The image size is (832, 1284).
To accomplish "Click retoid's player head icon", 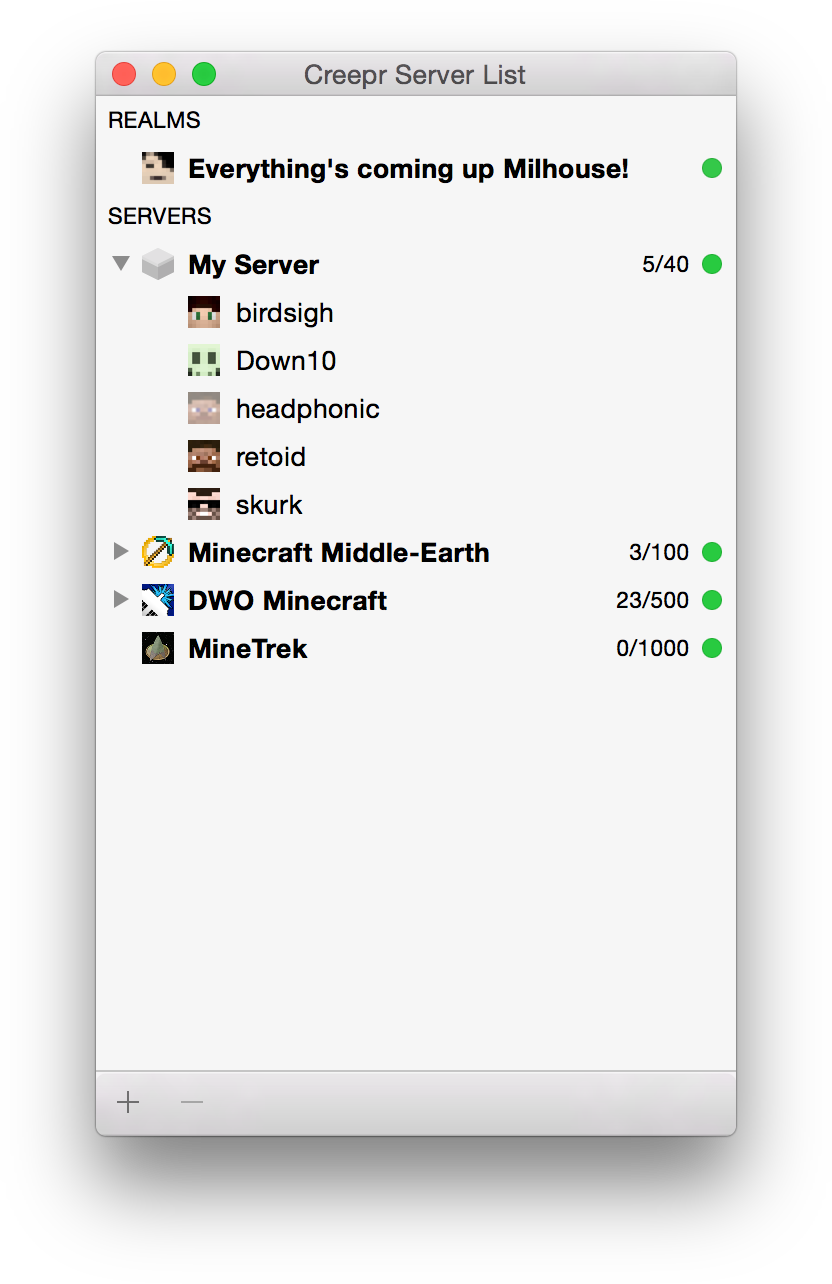I will (204, 456).
